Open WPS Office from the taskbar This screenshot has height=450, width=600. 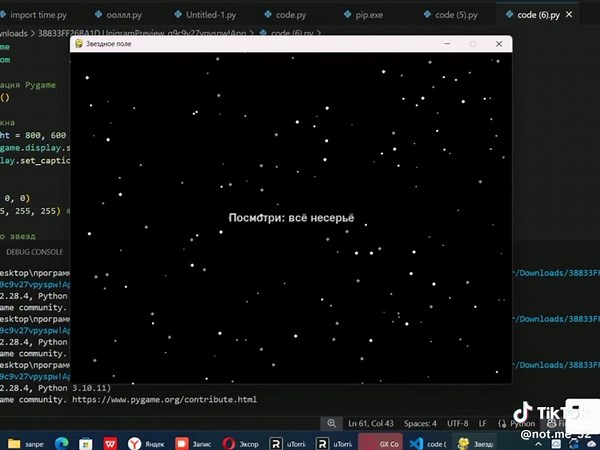[x=110, y=444]
